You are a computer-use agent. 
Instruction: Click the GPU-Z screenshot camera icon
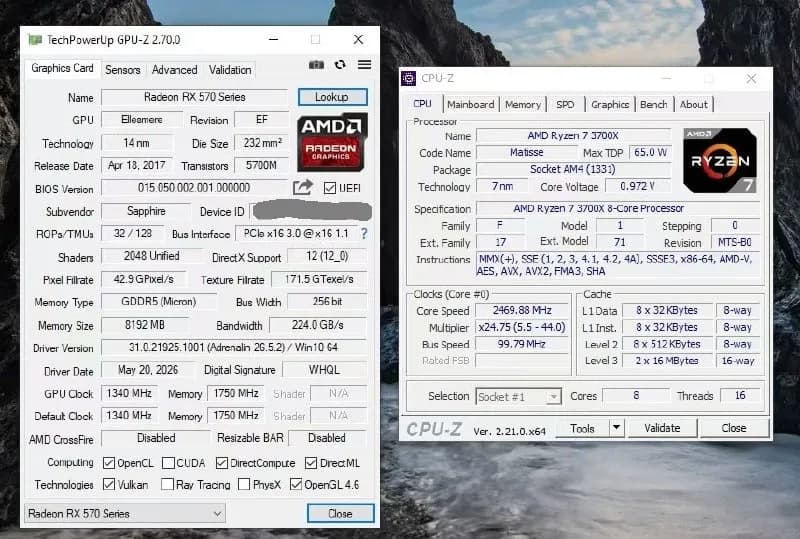tap(316, 65)
